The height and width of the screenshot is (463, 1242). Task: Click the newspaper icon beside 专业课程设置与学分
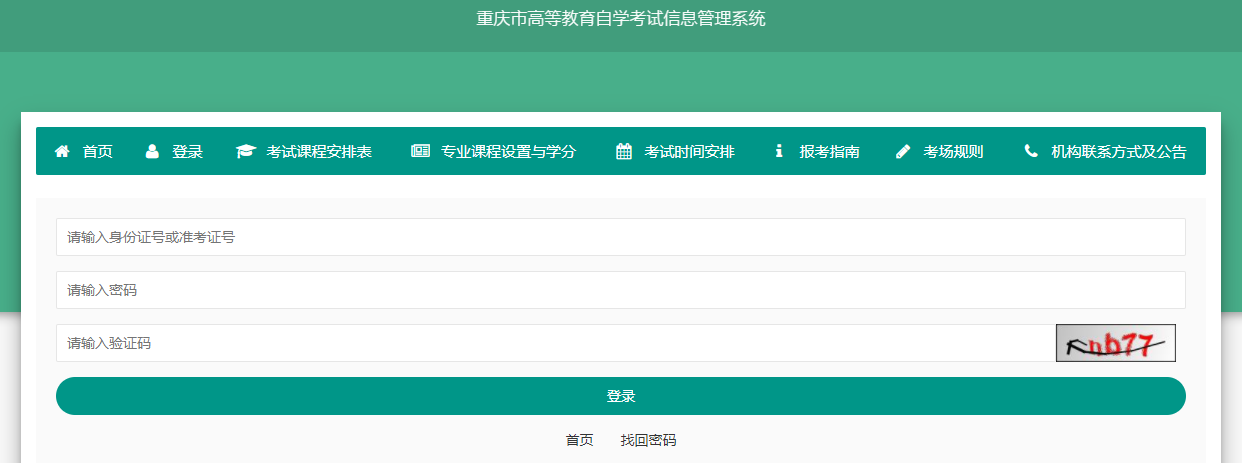(x=420, y=152)
